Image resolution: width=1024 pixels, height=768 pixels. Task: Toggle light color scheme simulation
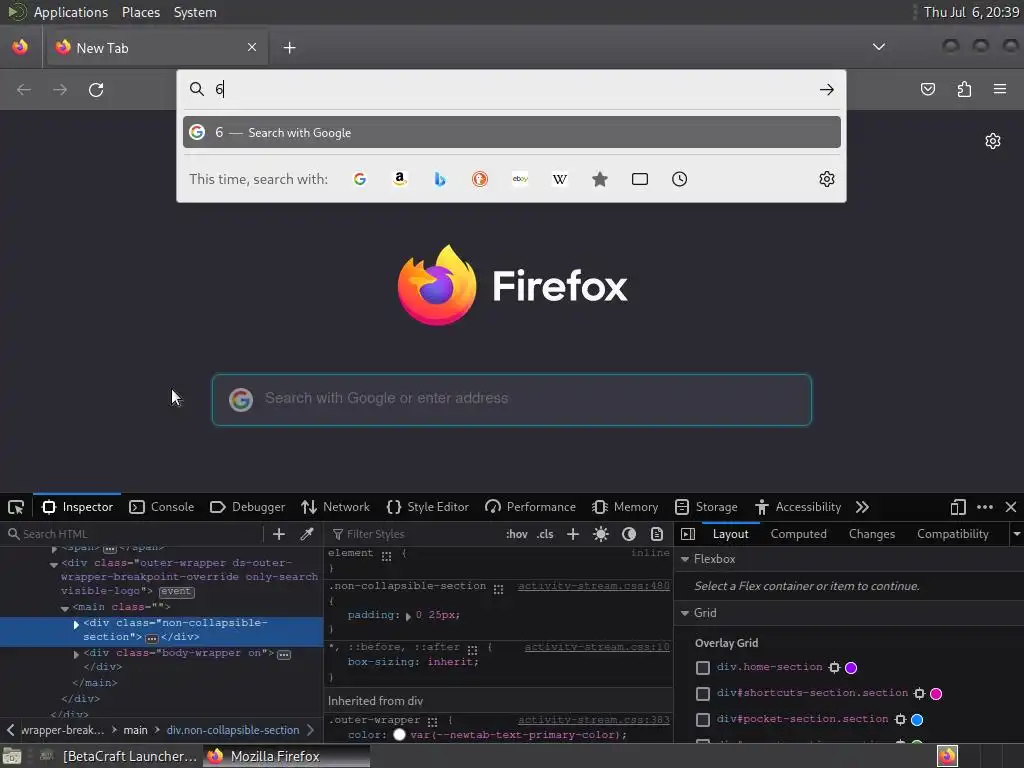(x=601, y=534)
